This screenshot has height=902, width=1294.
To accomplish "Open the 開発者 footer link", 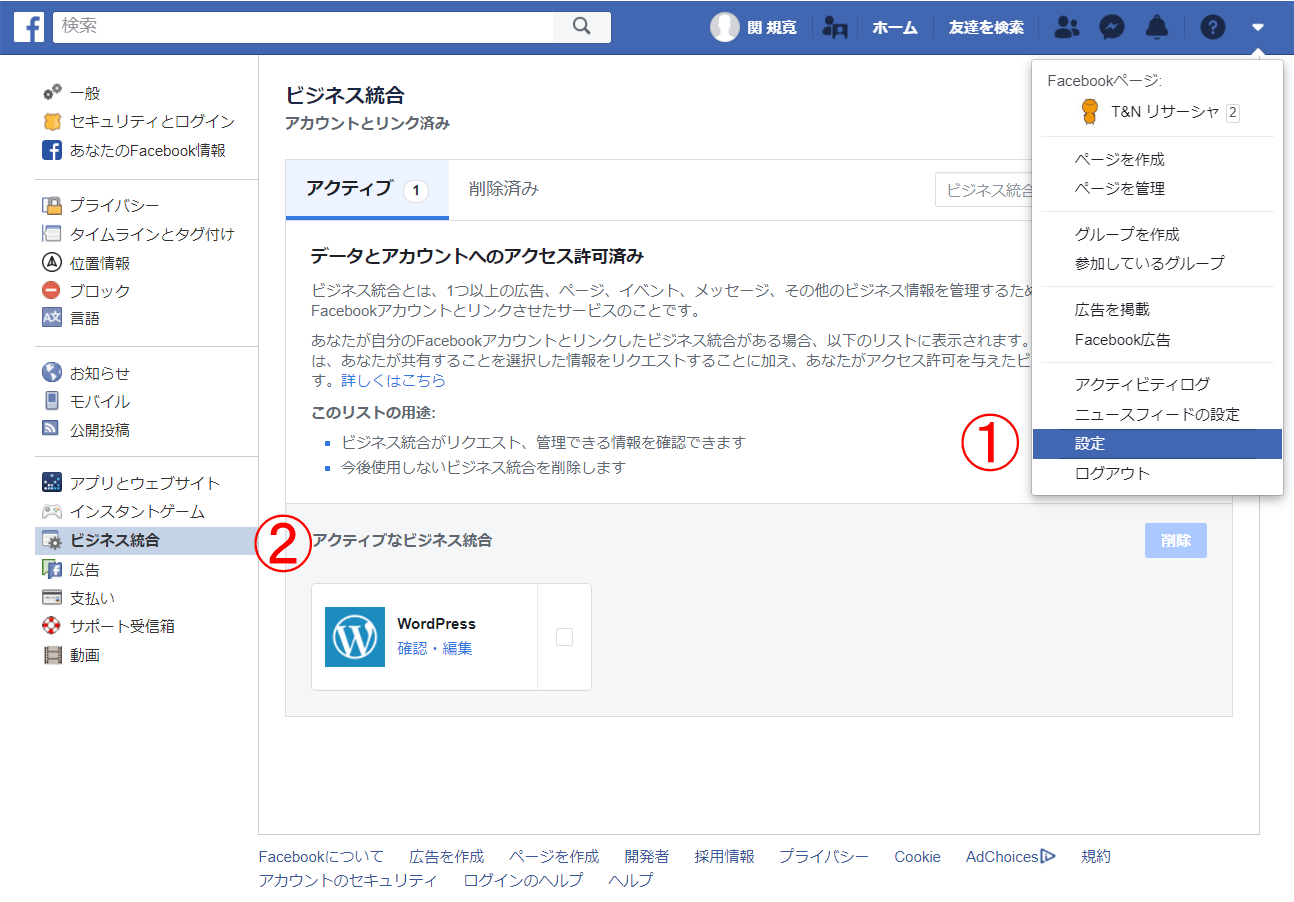I will click(x=647, y=856).
